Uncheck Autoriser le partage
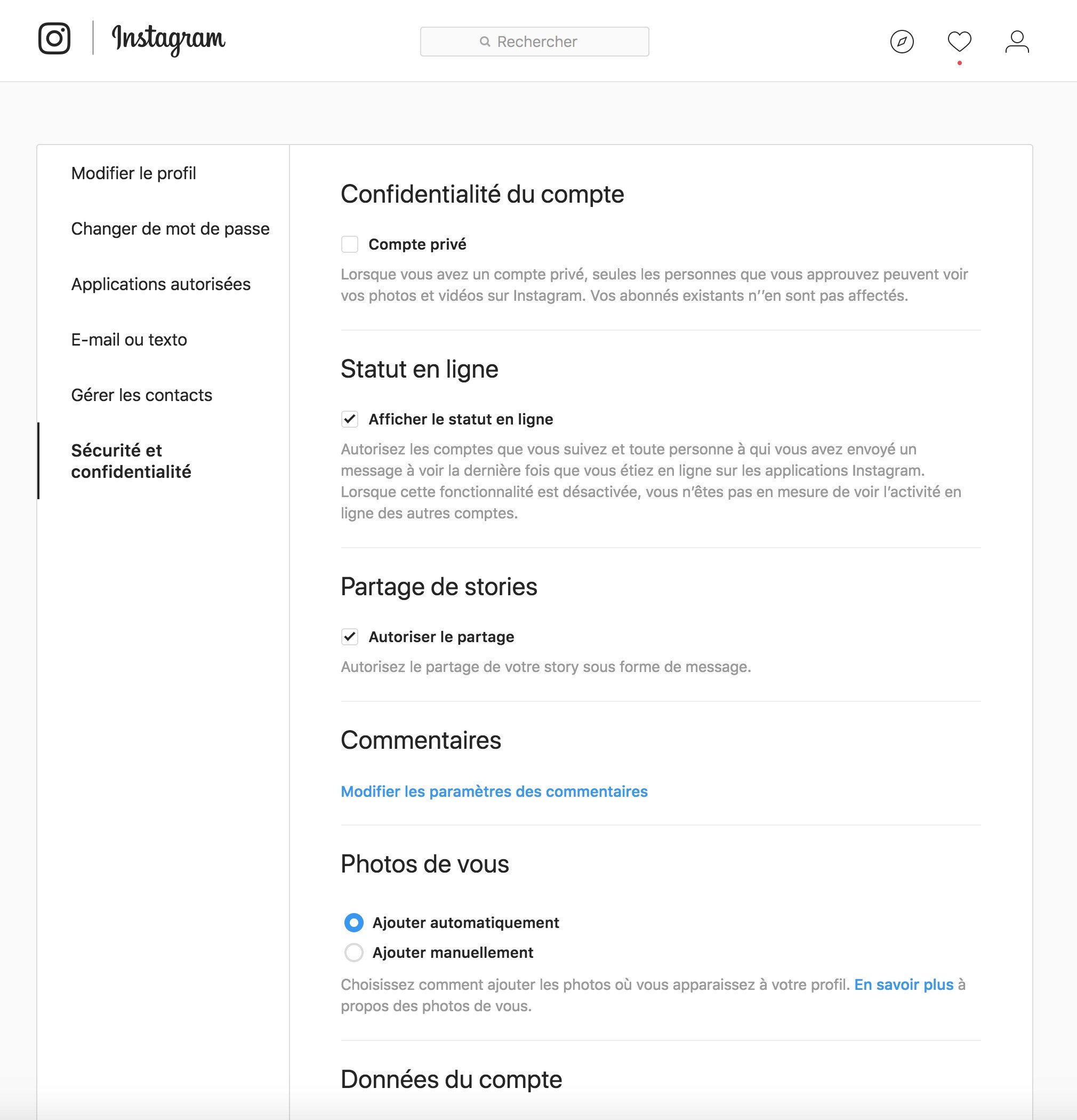The image size is (1077, 1120). (x=350, y=637)
